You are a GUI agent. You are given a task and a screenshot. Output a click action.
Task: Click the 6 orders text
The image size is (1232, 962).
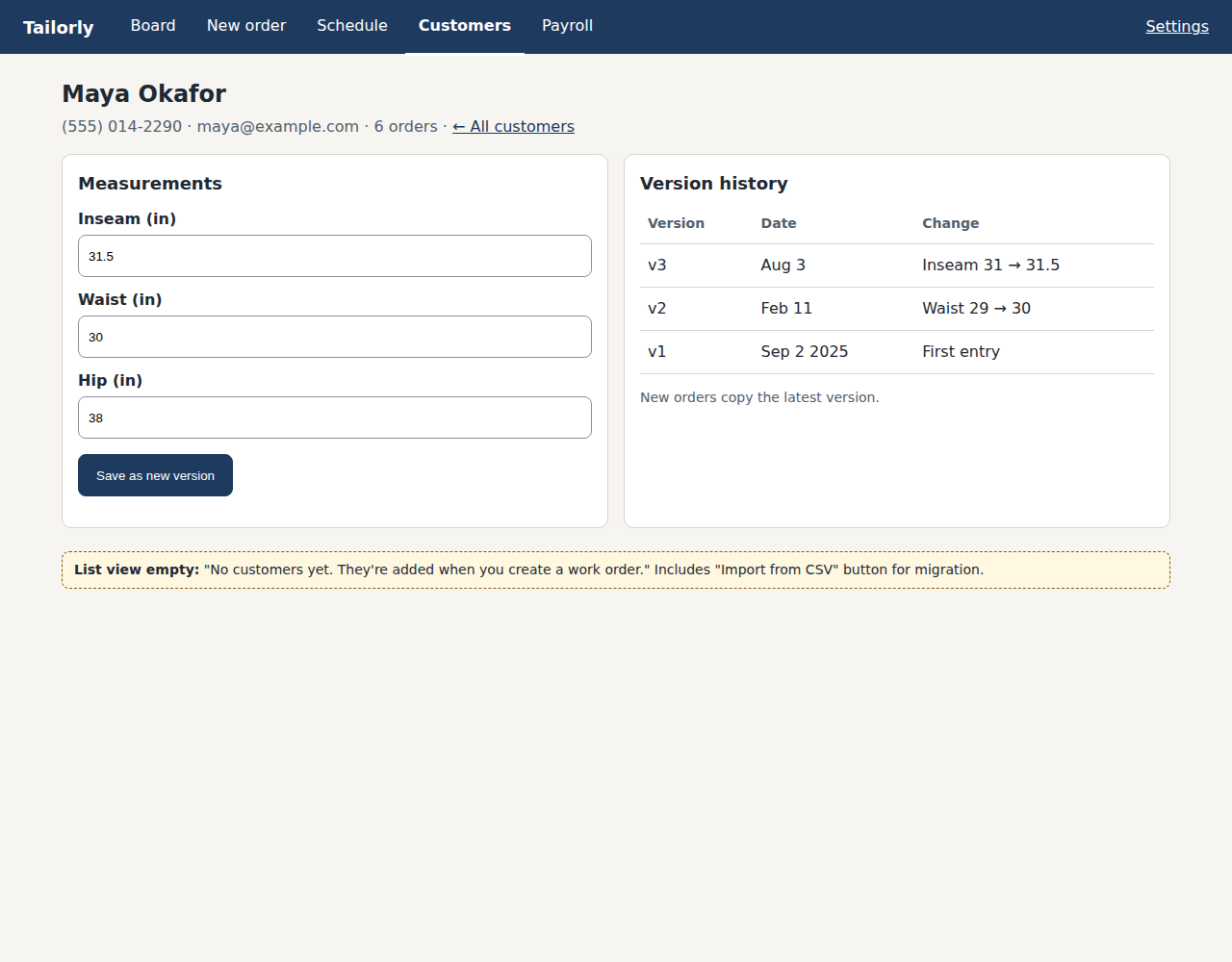[406, 127]
